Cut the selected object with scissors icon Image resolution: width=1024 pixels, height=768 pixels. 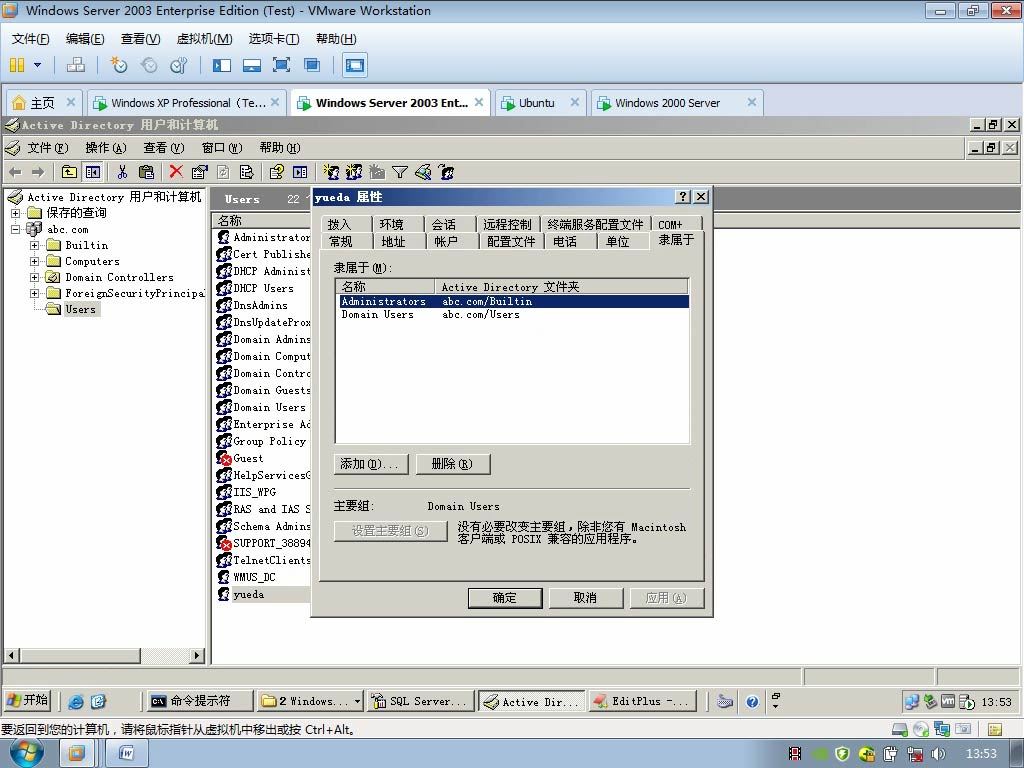point(122,172)
